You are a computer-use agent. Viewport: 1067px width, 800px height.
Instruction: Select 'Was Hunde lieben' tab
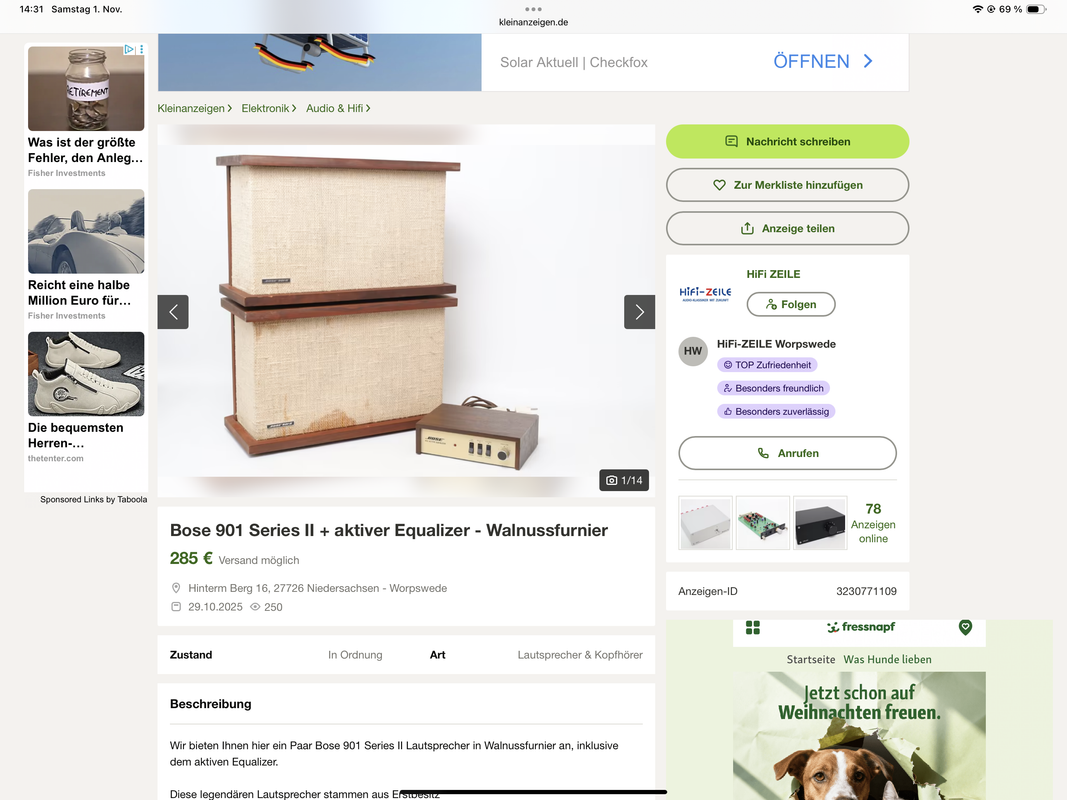coord(887,659)
